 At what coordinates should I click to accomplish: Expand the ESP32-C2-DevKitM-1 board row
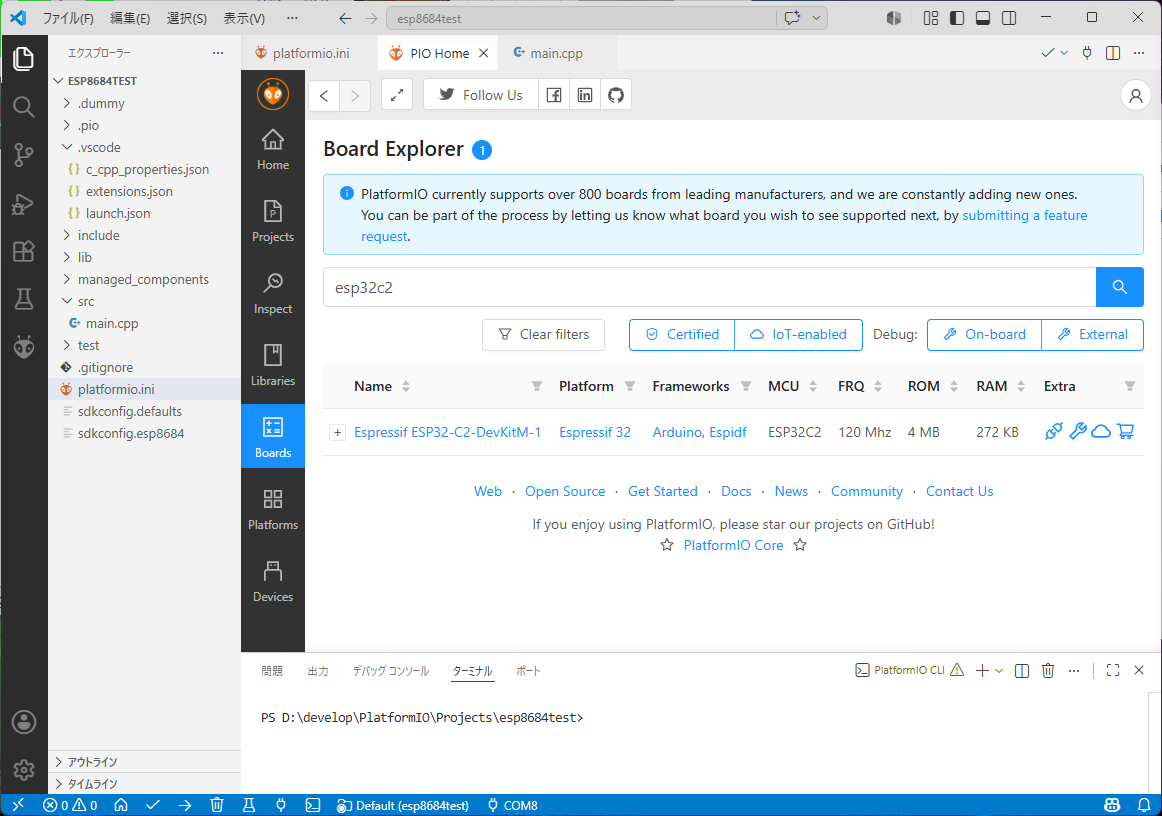pyautogui.click(x=337, y=432)
